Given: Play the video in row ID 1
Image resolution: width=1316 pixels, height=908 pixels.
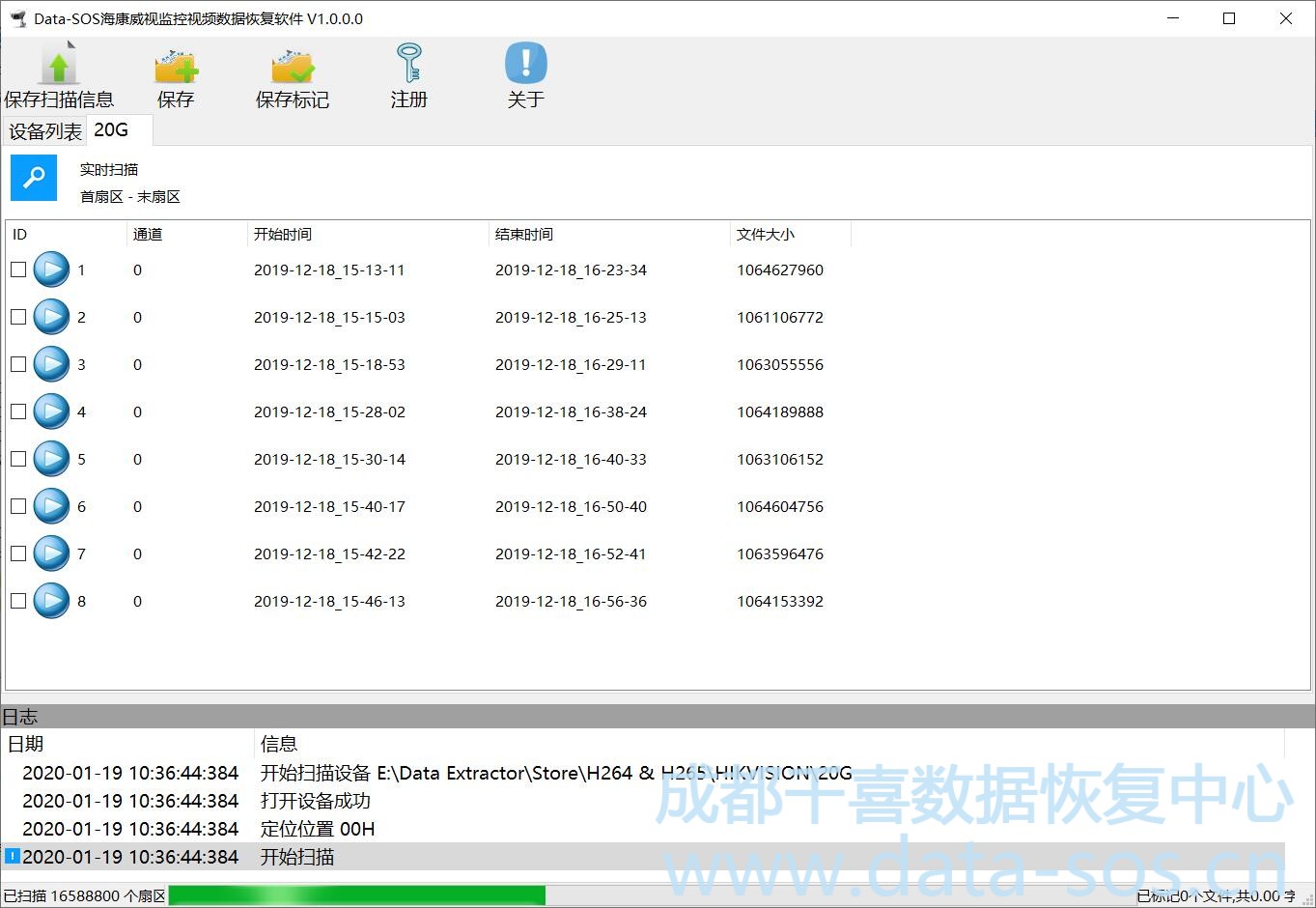Looking at the screenshot, I should pos(51,270).
